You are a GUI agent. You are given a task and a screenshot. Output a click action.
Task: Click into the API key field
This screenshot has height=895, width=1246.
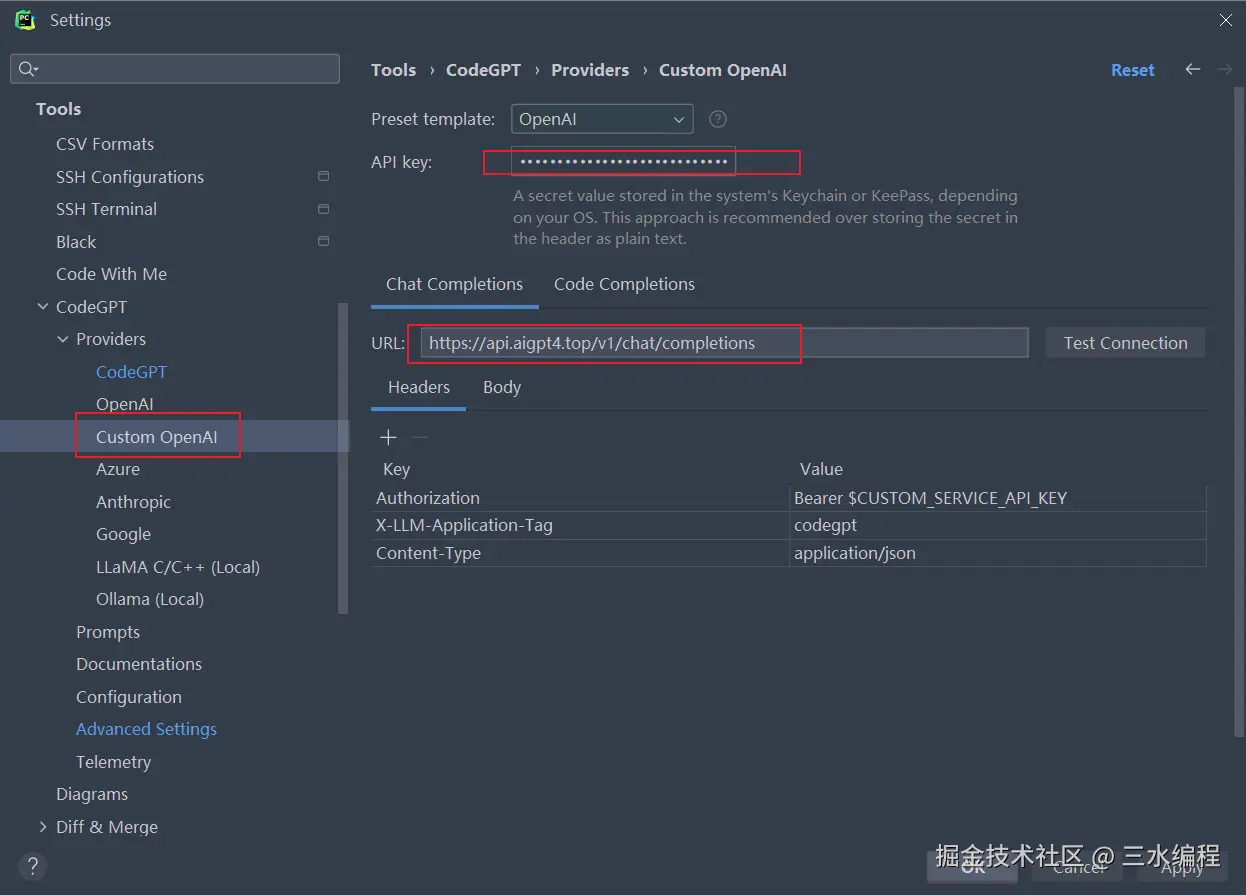tap(624, 161)
